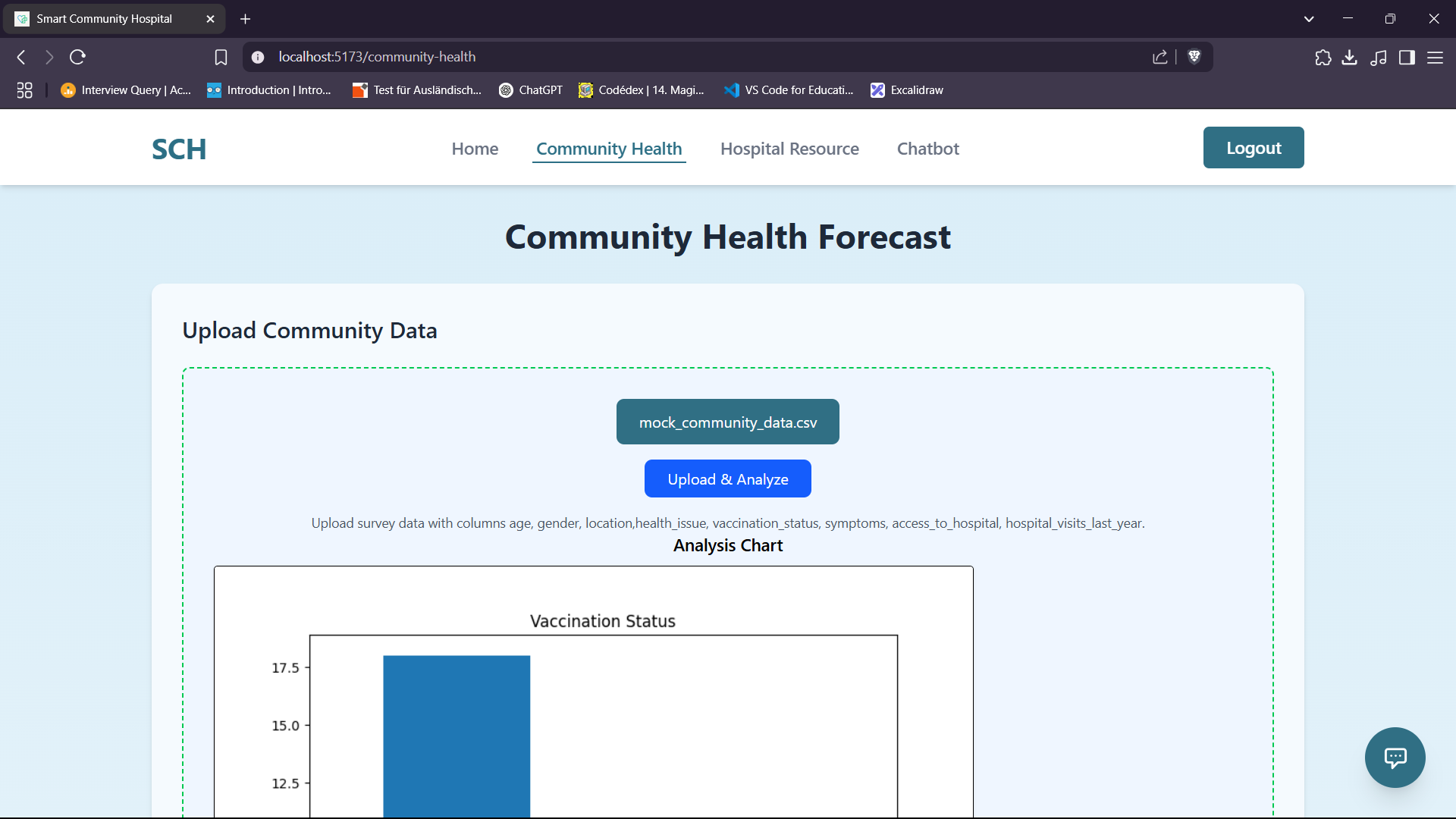Bookmark the page using the star icon

pyautogui.click(x=221, y=57)
